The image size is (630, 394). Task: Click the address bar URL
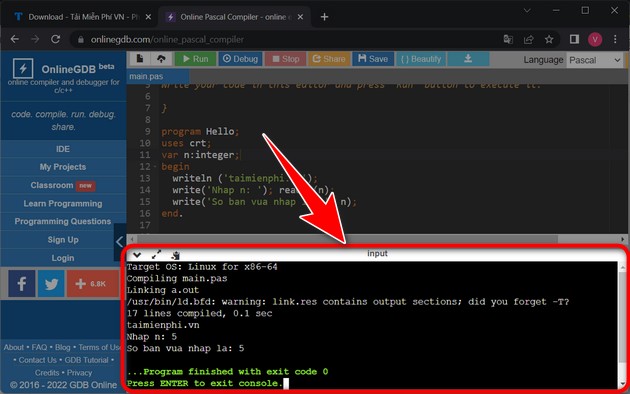(x=167, y=39)
